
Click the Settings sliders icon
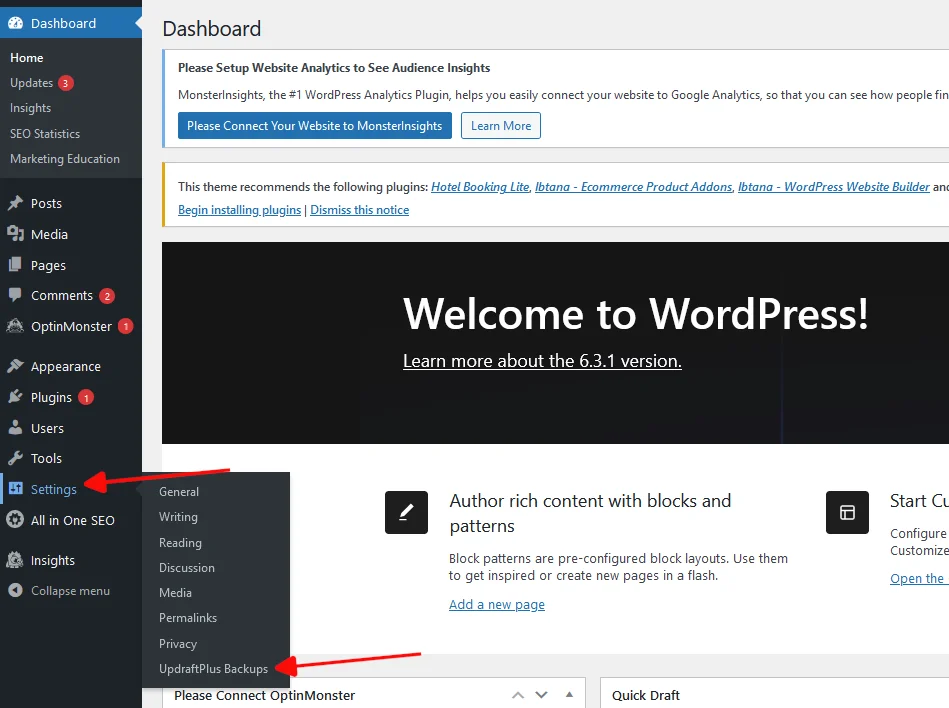pos(15,488)
